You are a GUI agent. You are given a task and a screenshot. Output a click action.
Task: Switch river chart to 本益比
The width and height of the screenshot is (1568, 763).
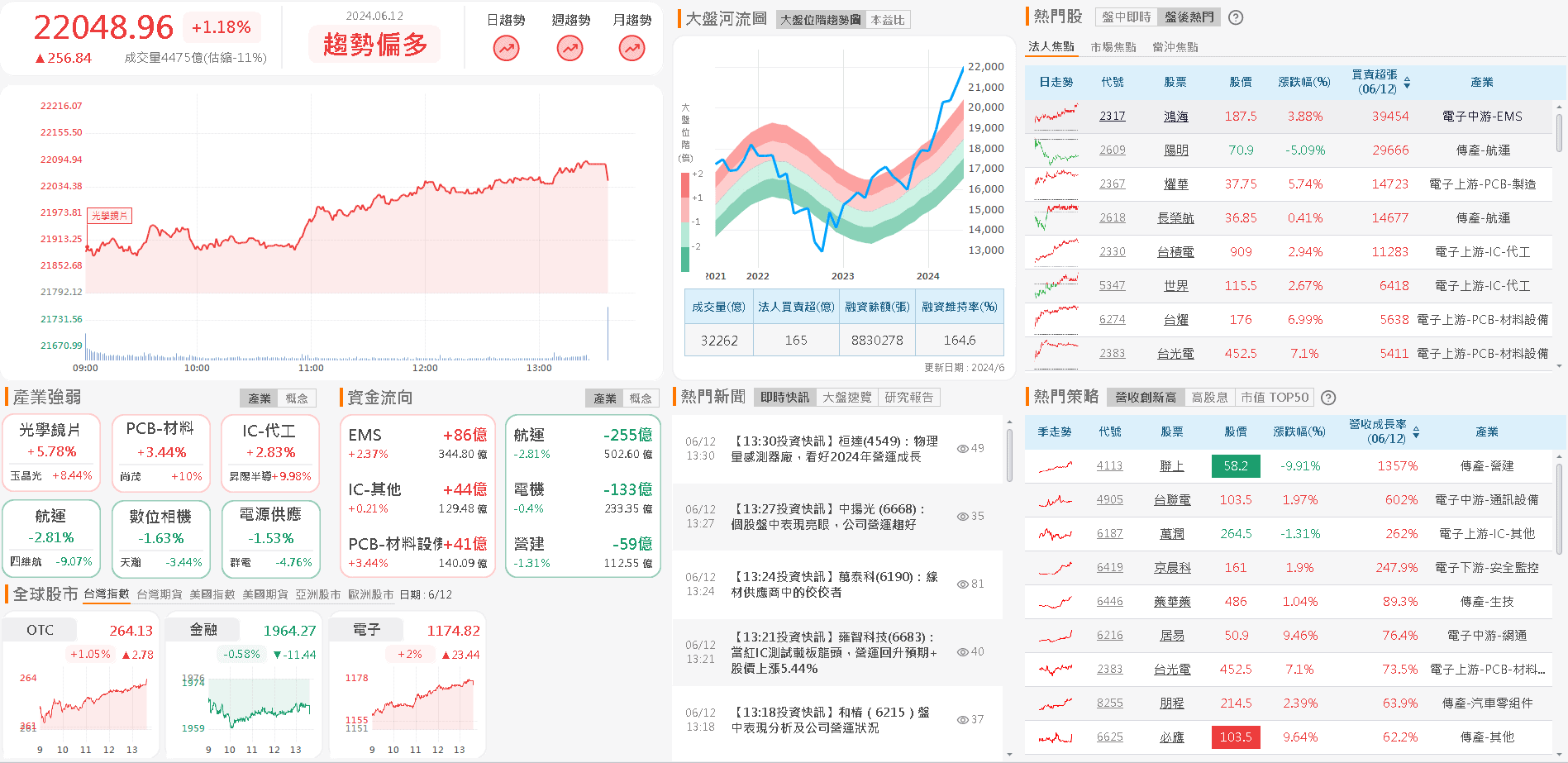point(888,20)
